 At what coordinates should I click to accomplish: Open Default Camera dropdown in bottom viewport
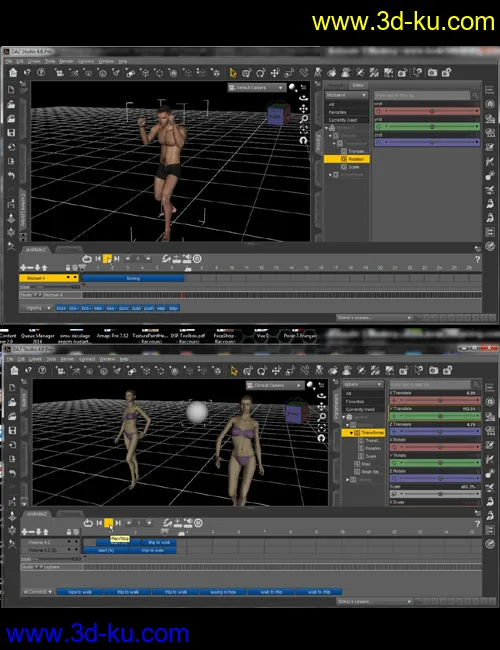pyautogui.click(x=275, y=385)
